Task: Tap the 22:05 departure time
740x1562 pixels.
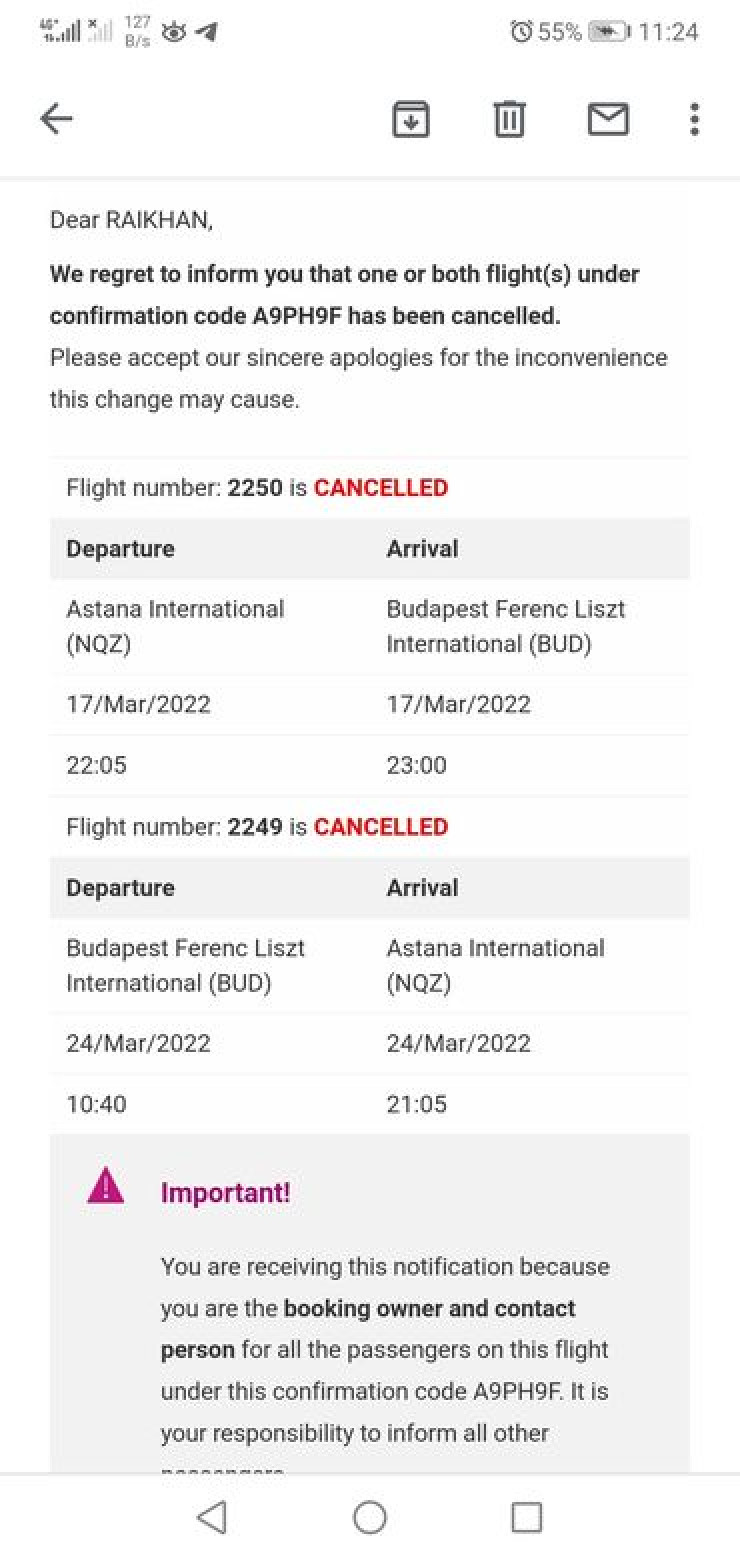Action: coord(96,766)
